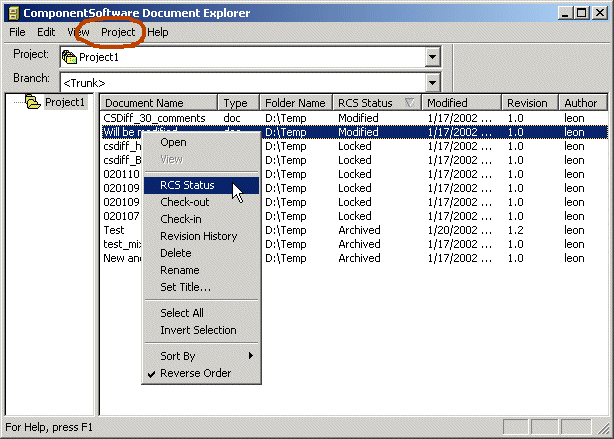This screenshot has height=439, width=614.
Task: Close the Document Explorer window
Action: click(600, 13)
